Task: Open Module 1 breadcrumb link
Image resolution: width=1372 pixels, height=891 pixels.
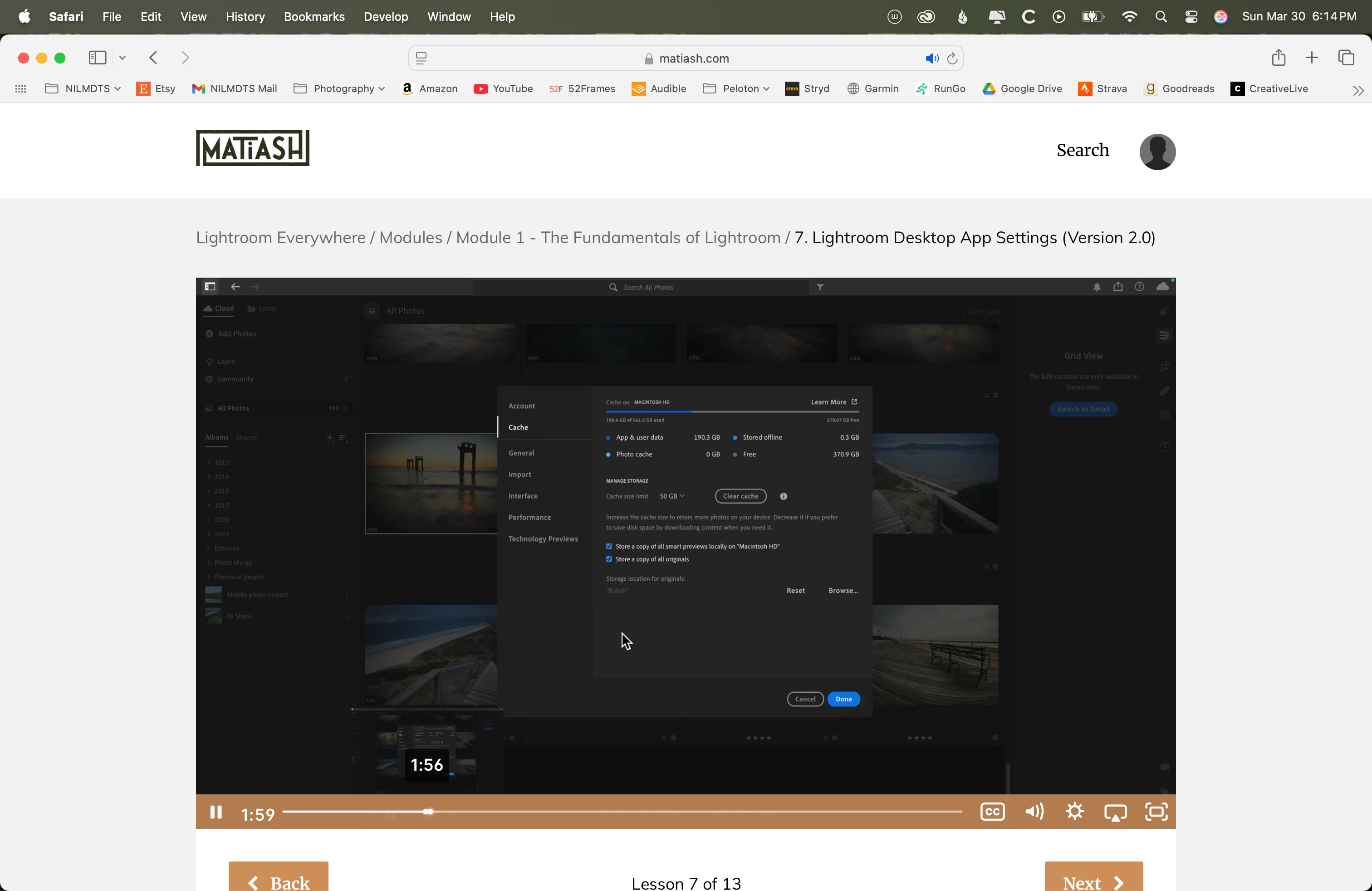Action: pos(617,237)
